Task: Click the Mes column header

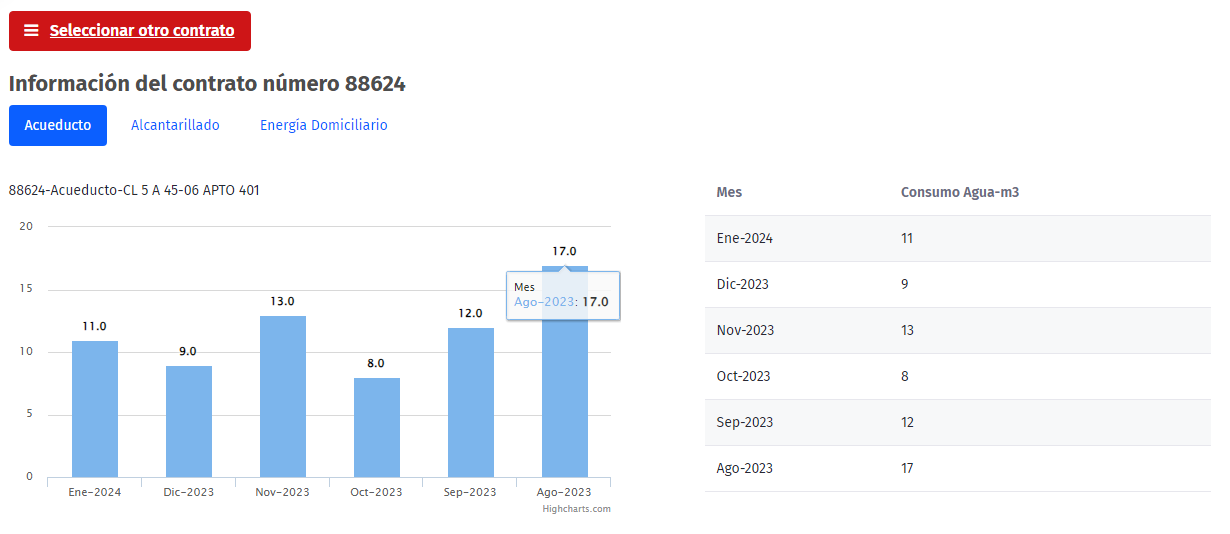Action: [x=729, y=192]
